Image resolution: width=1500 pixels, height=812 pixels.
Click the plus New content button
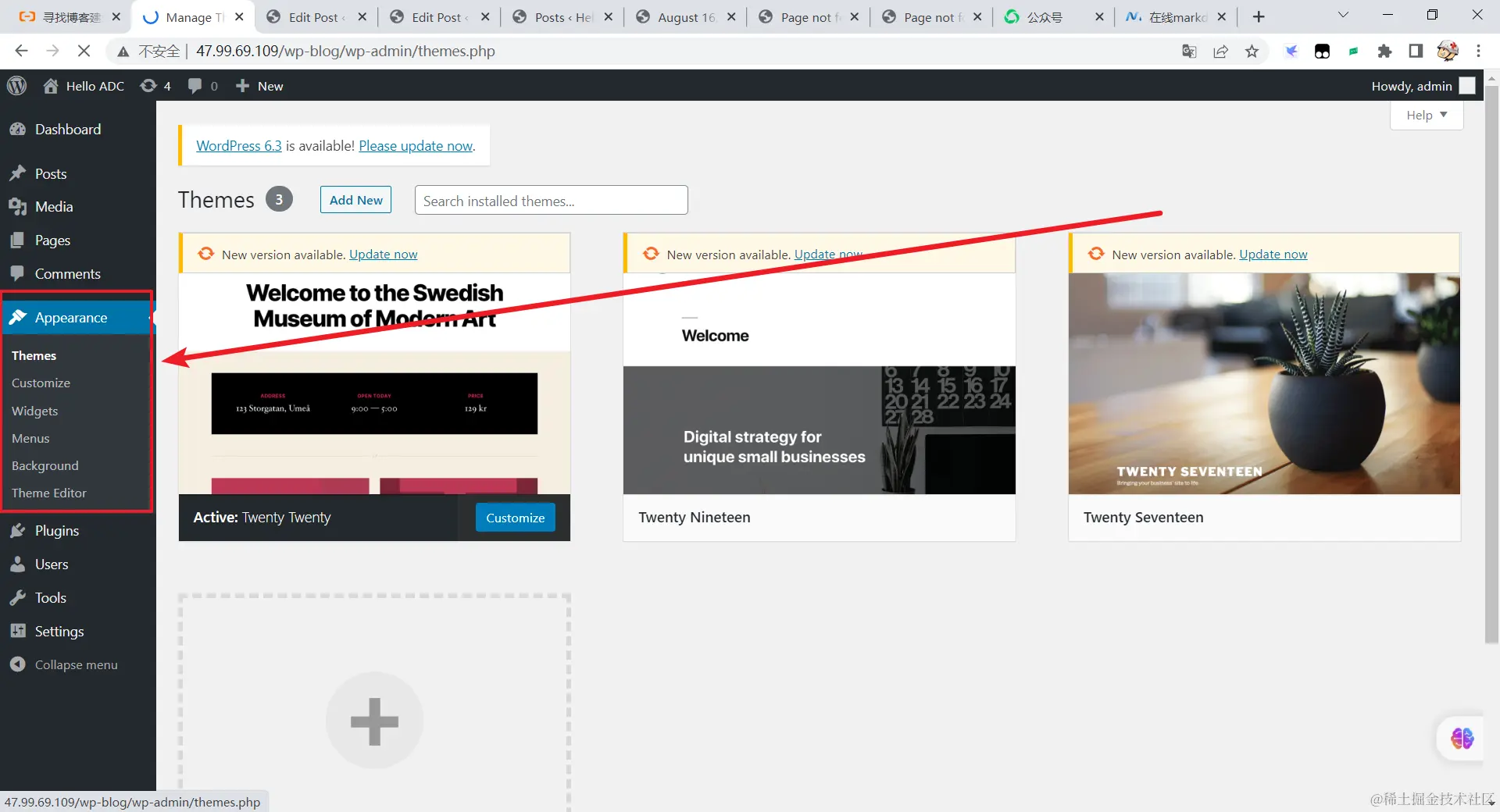click(x=259, y=86)
